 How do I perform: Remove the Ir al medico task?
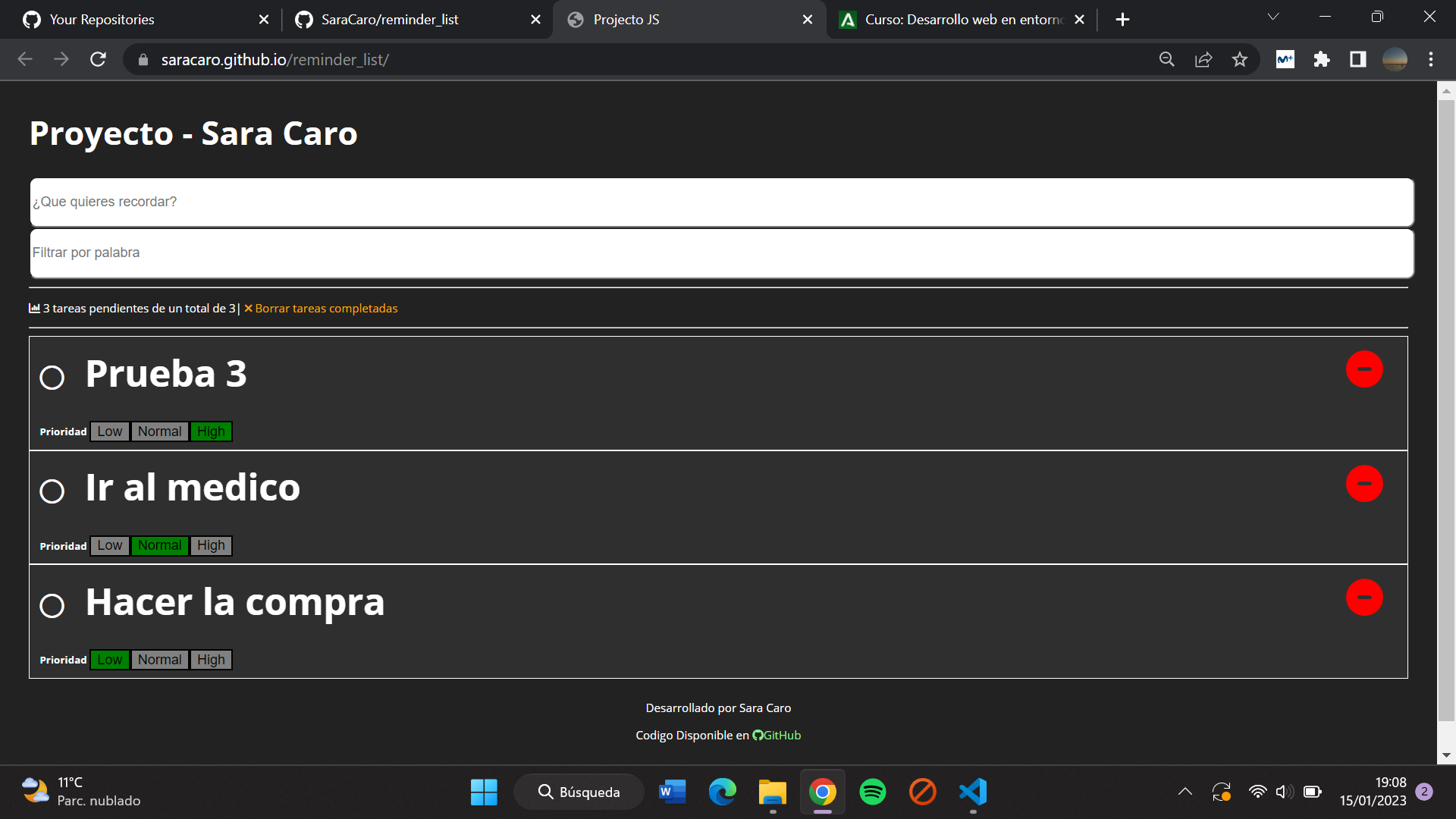pos(1365,483)
